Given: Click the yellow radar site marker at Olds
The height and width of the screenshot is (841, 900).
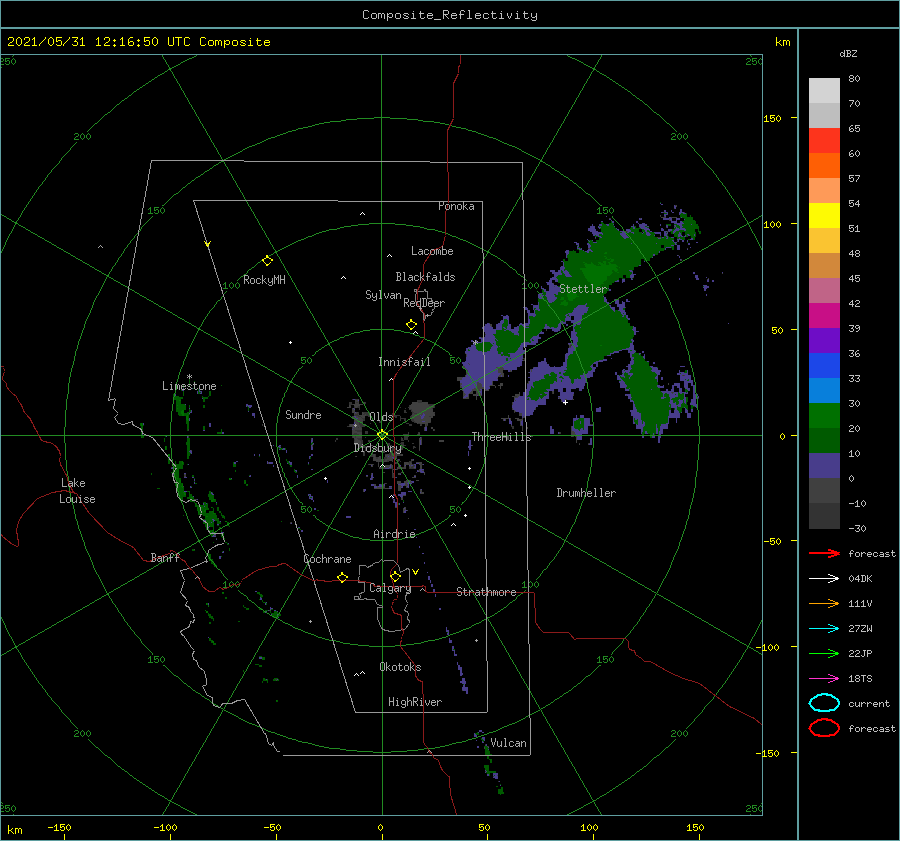Looking at the screenshot, I should tap(382, 435).
